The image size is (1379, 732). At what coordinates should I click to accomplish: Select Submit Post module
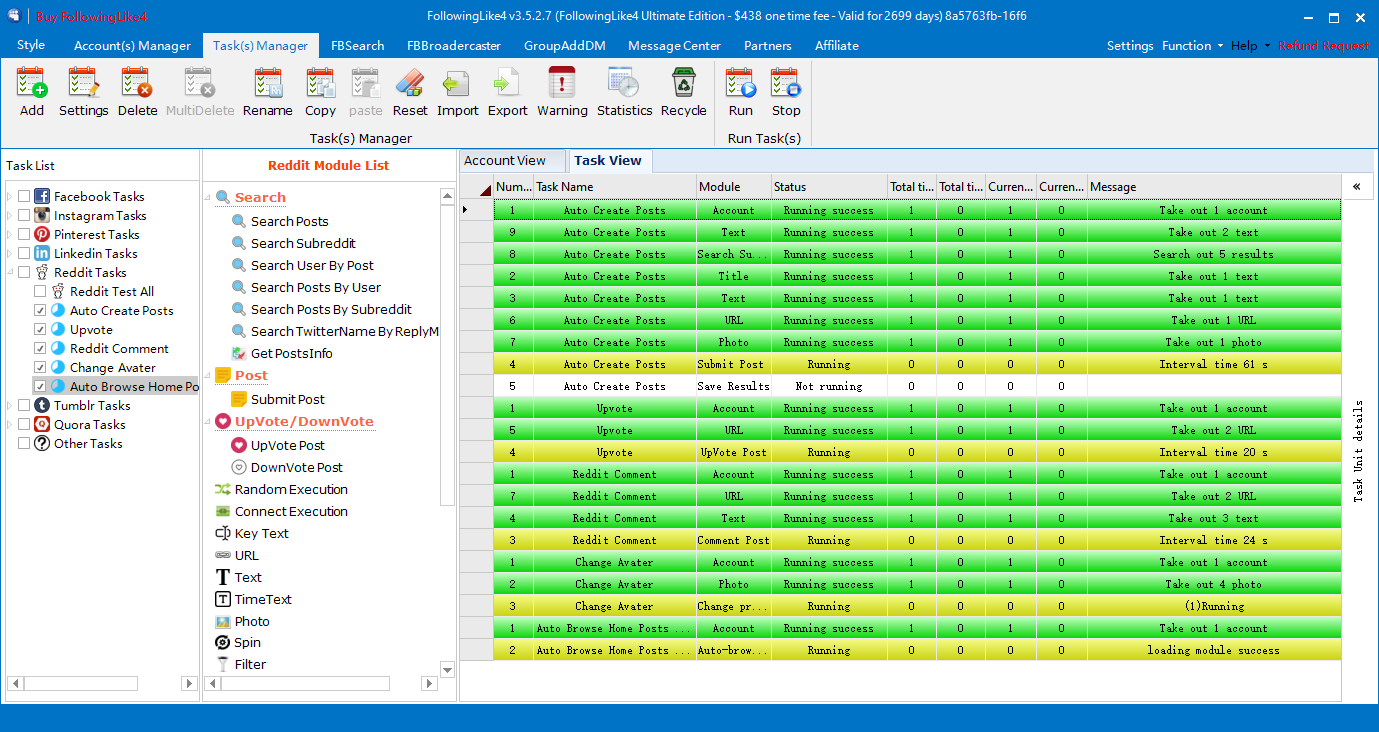pos(287,399)
